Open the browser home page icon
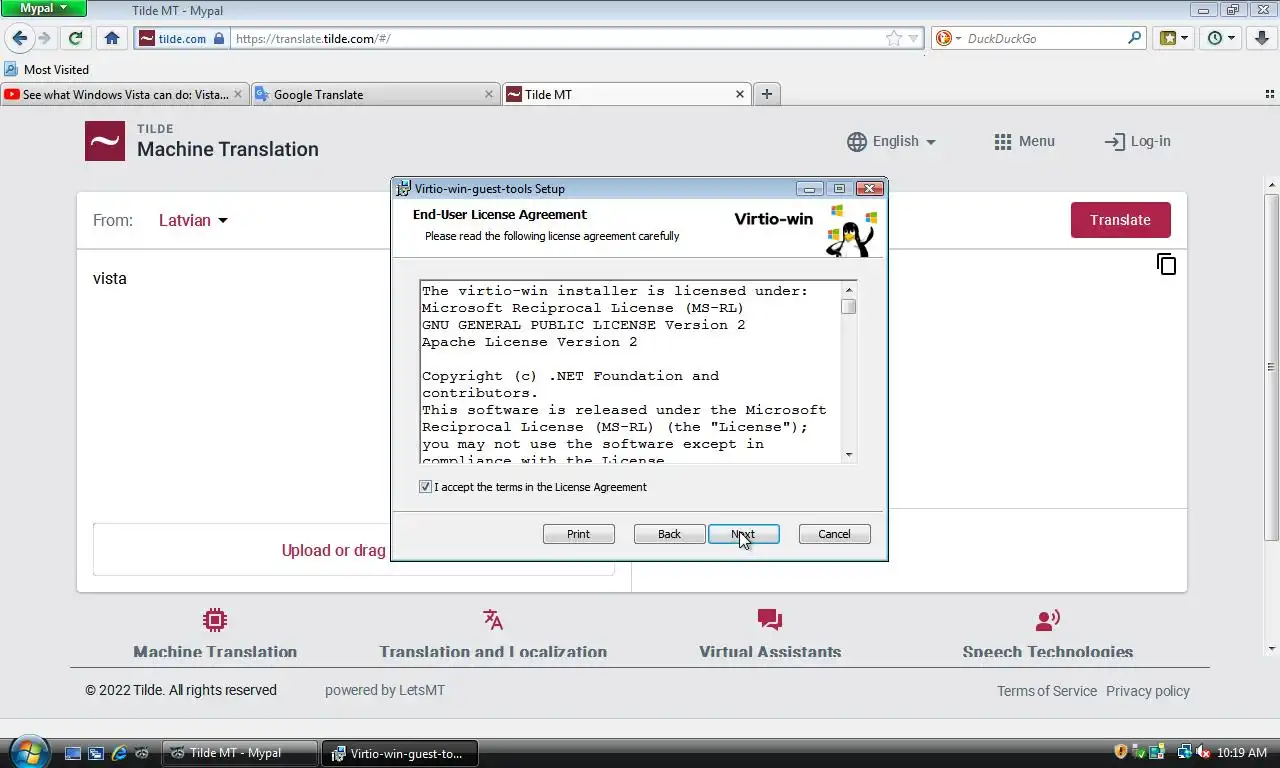Viewport: 1280px width, 768px height. (112, 38)
